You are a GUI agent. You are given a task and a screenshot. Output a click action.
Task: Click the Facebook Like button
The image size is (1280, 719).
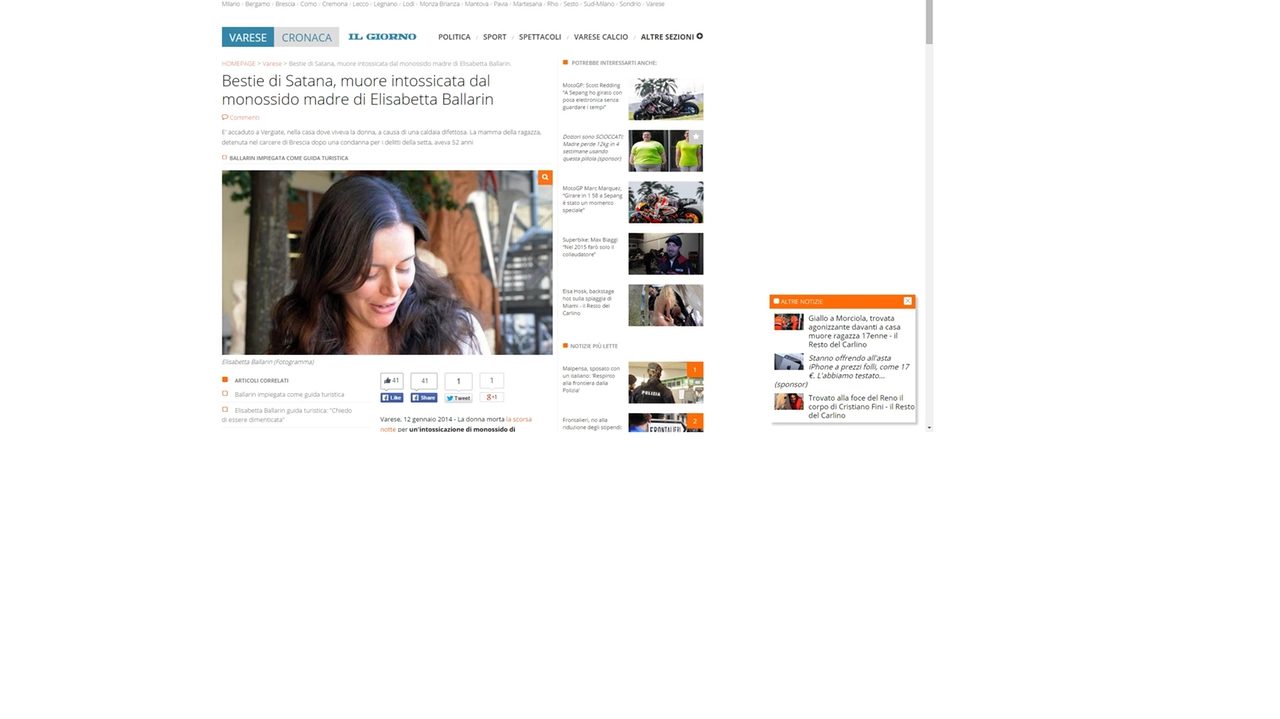click(x=391, y=397)
